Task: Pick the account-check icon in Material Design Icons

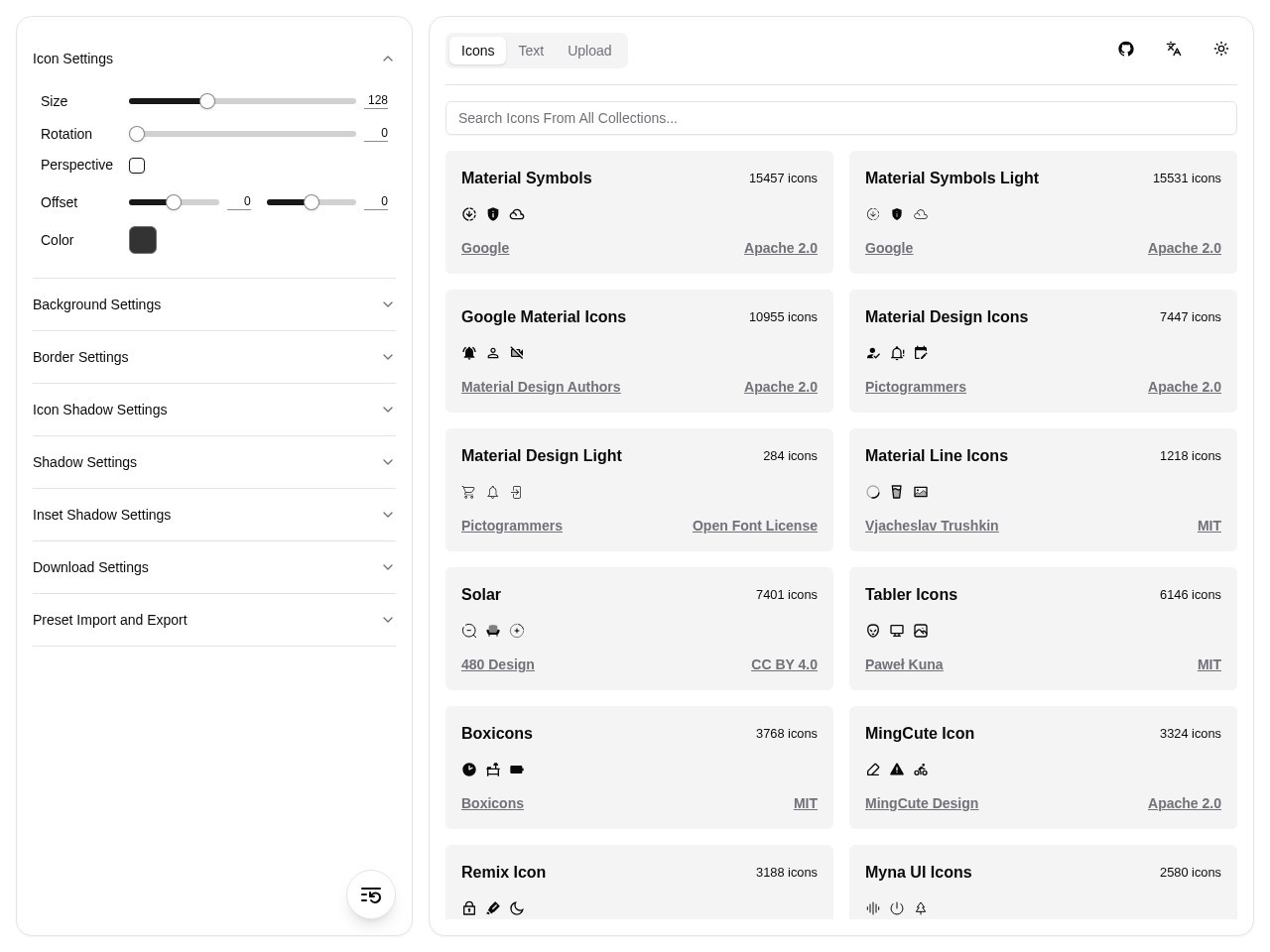Action: (x=873, y=353)
